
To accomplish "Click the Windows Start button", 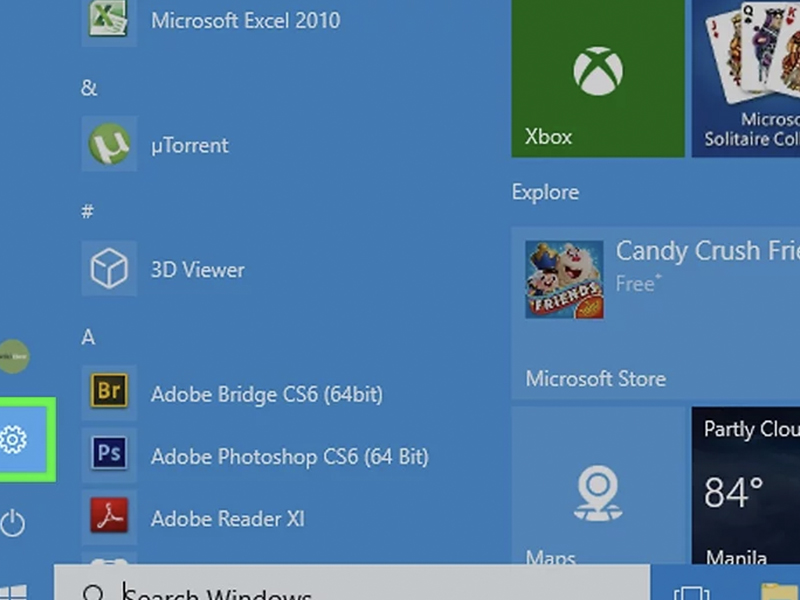I will pos(13,590).
